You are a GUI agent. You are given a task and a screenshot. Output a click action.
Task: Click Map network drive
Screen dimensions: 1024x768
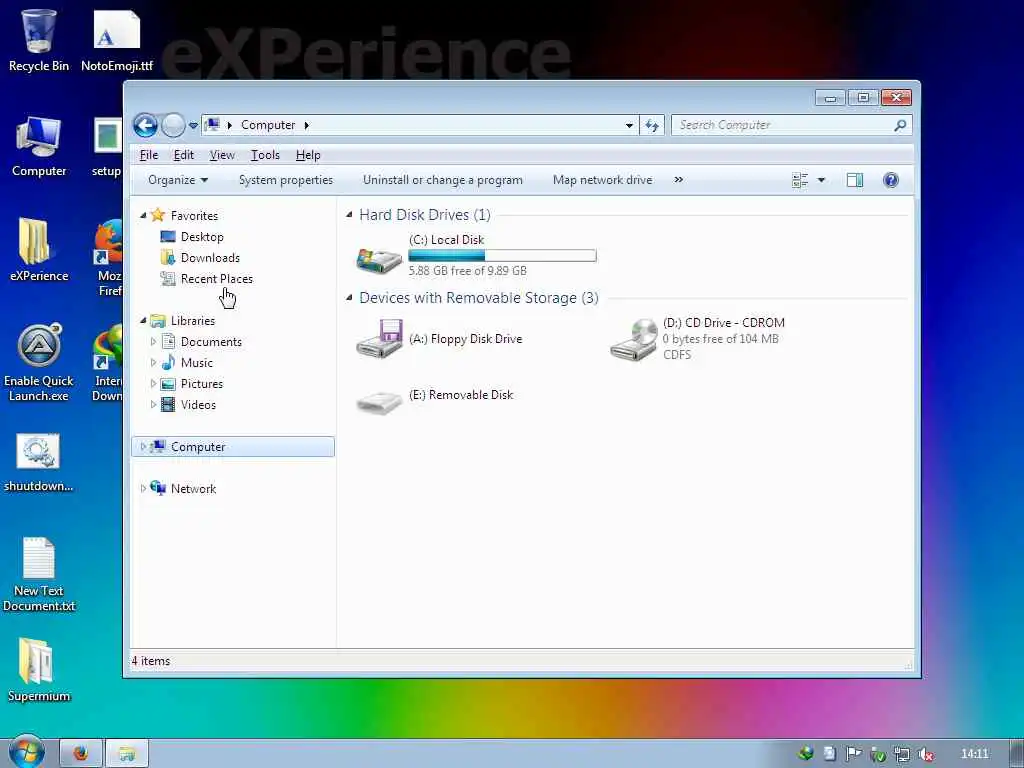602,180
